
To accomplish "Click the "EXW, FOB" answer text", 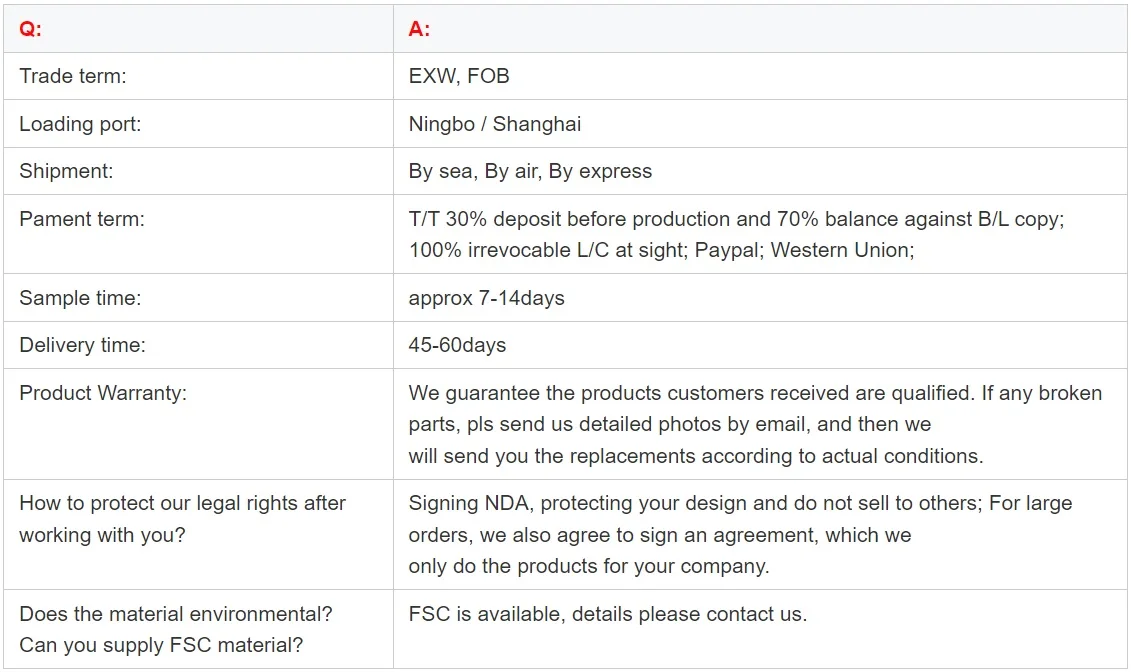I will tap(459, 76).
